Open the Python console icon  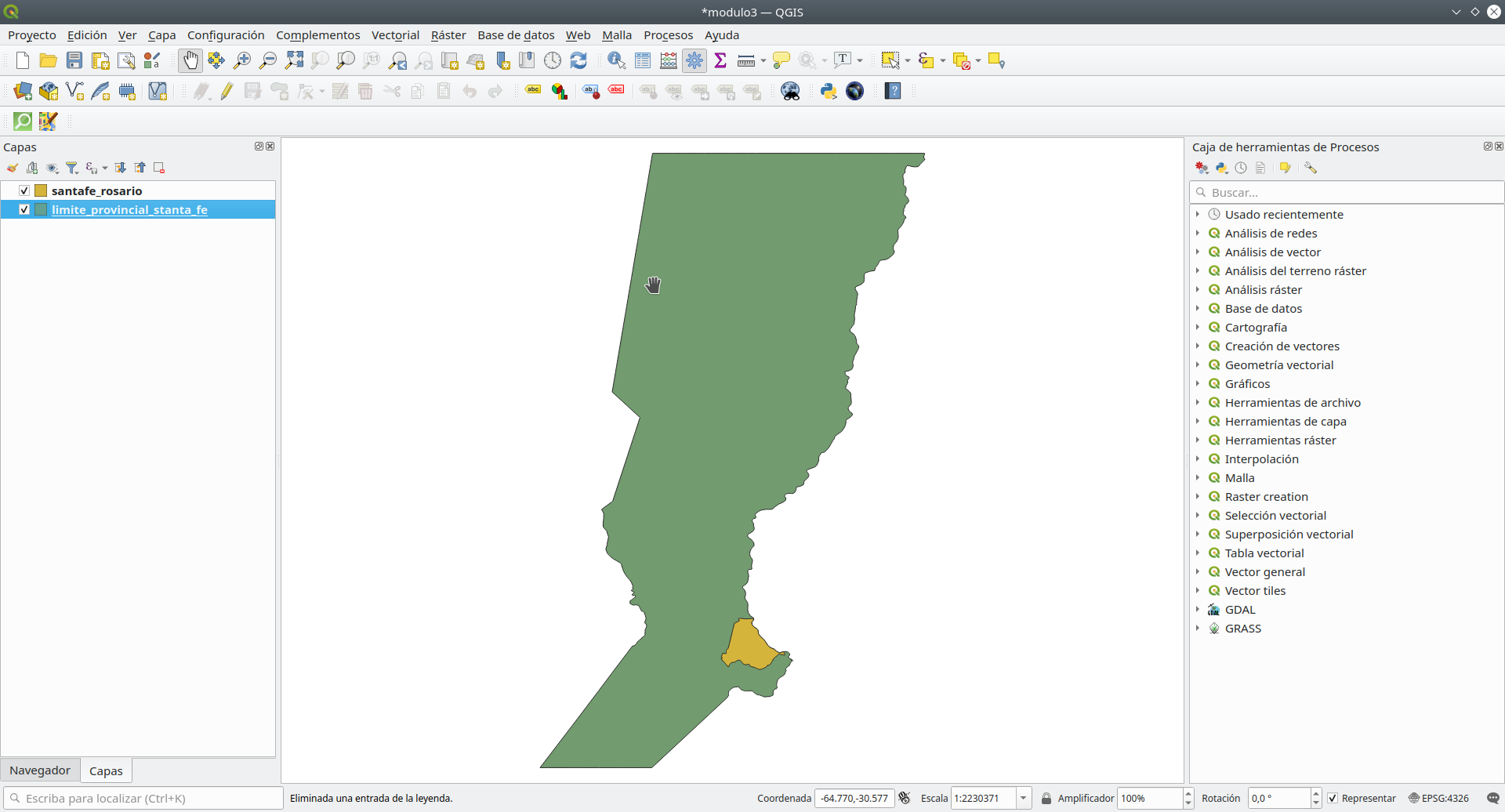[x=829, y=91]
